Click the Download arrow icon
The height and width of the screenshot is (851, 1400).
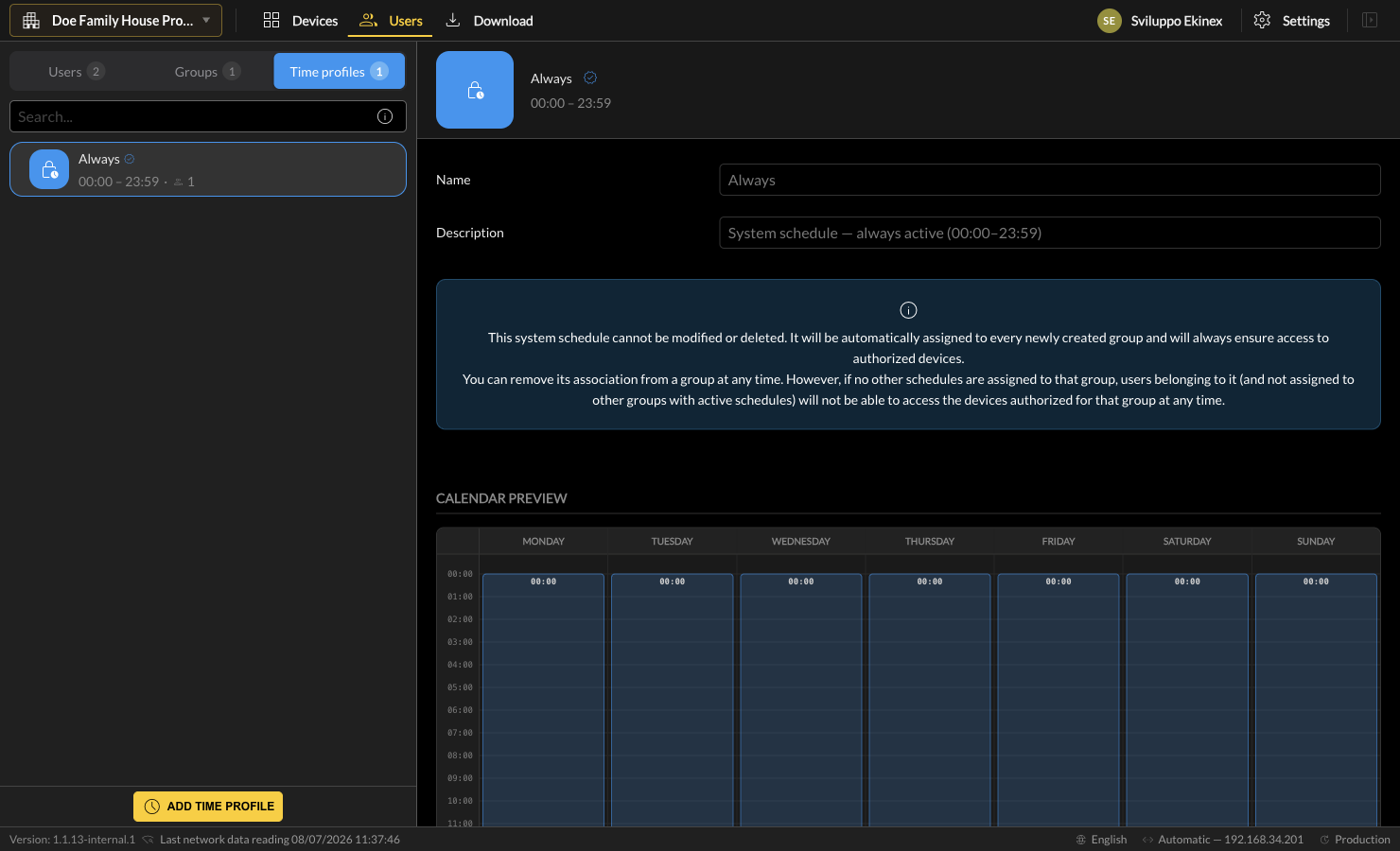pyautogui.click(x=453, y=20)
